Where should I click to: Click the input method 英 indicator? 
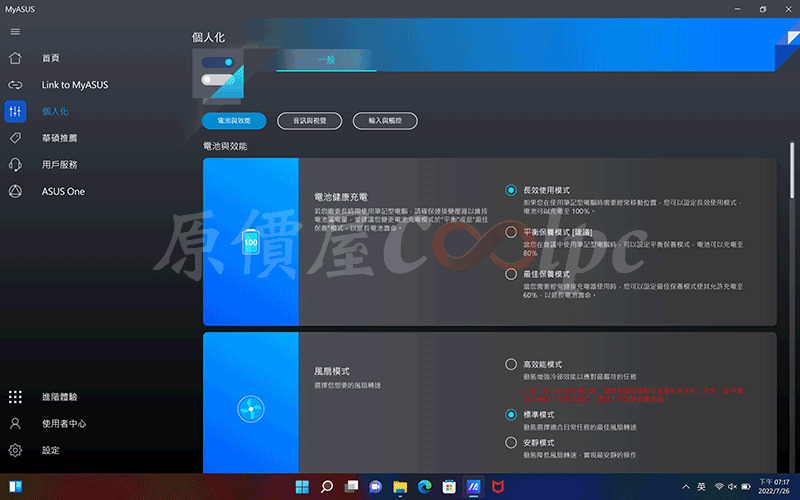pyautogui.click(x=702, y=487)
